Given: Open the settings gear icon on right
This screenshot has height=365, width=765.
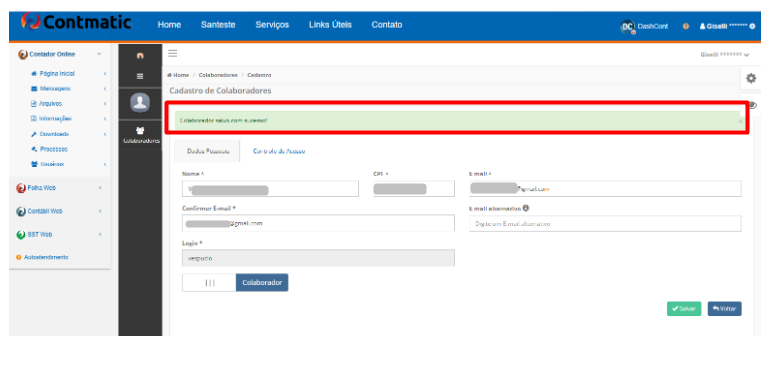Looking at the screenshot, I should pyautogui.click(x=751, y=78).
